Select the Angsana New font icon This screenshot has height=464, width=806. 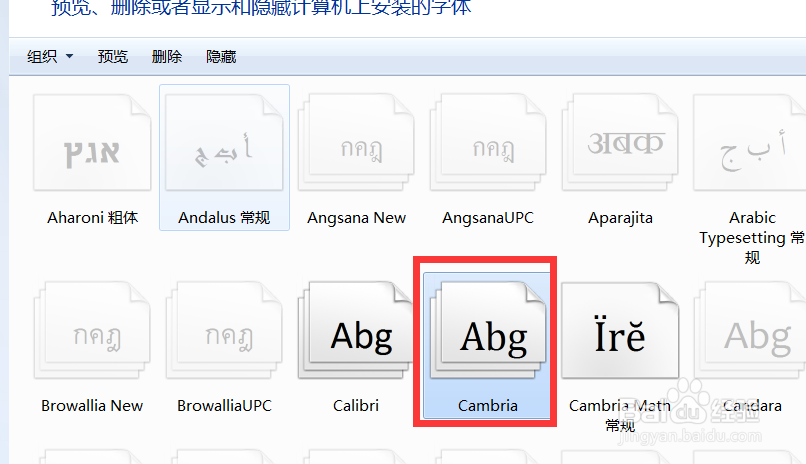coord(356,142)
